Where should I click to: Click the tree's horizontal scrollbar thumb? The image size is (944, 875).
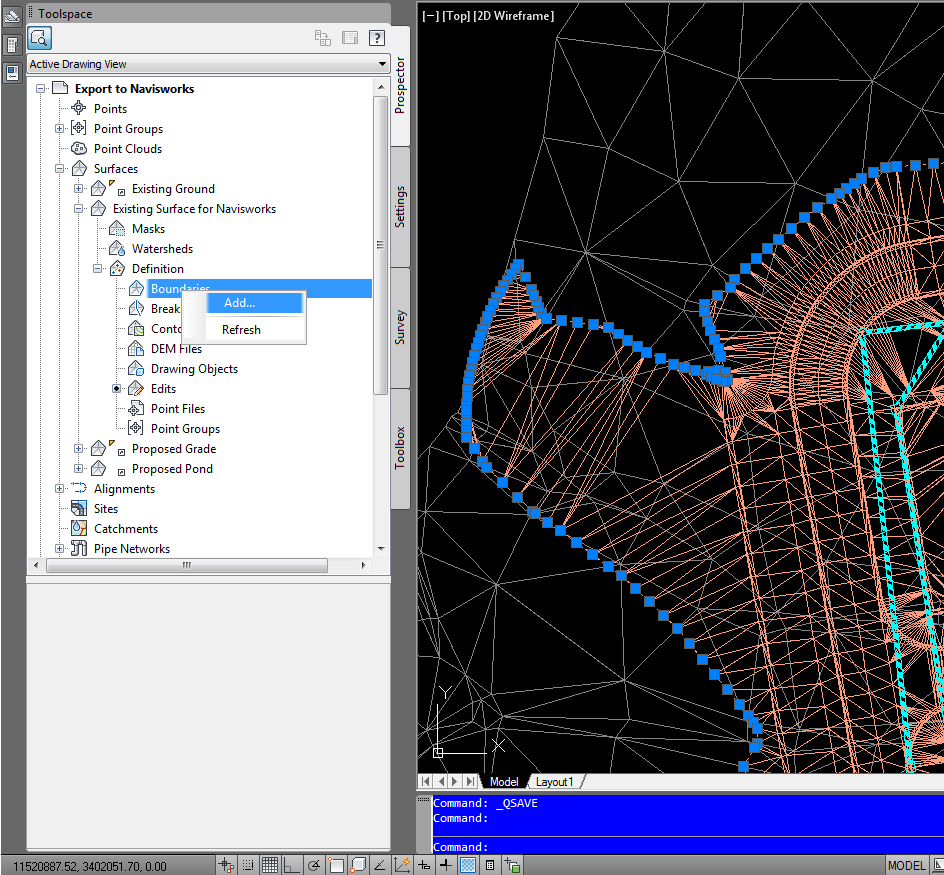[187, 565]
